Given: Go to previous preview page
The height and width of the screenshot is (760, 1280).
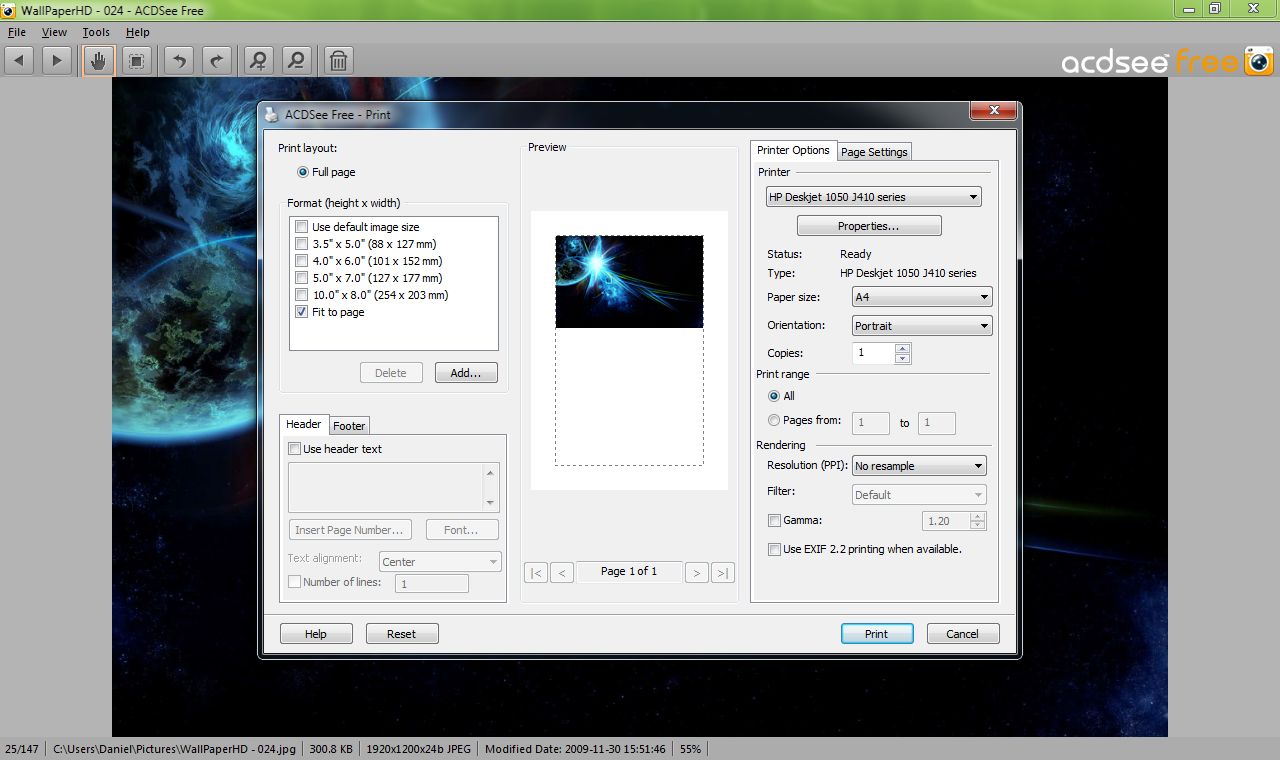Looking at the screenshot, I should (562, 572).
